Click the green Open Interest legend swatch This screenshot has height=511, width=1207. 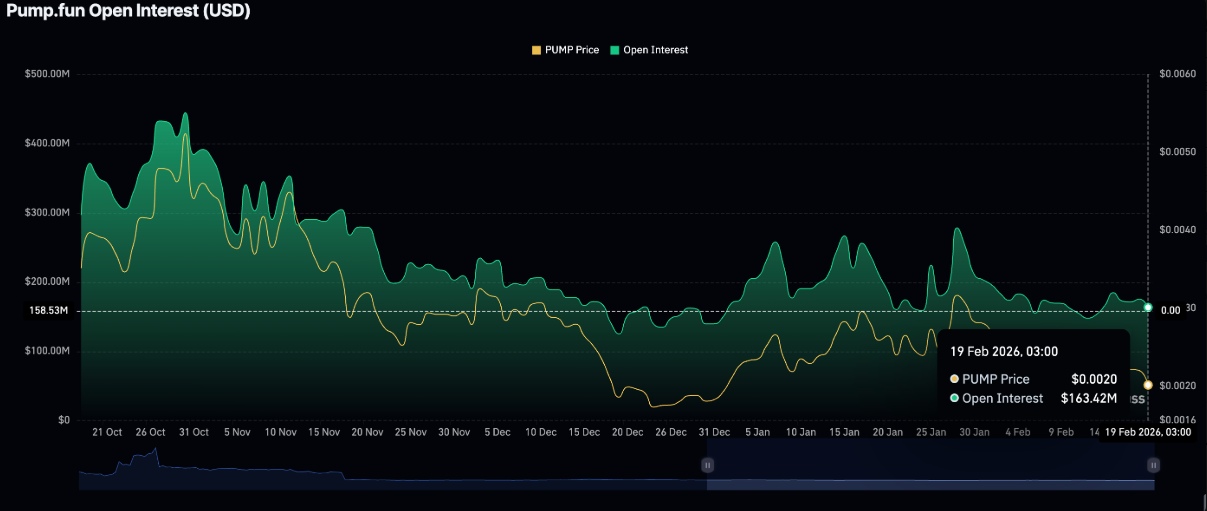pyautogui.click(x=615, y=49)
